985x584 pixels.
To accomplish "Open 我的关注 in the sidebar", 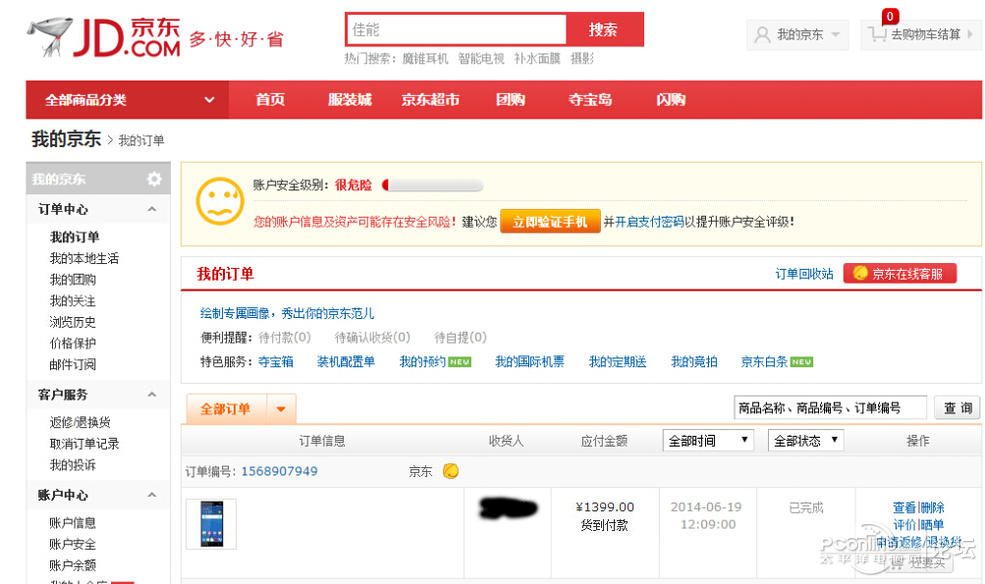I will click(x=73, y=301).
